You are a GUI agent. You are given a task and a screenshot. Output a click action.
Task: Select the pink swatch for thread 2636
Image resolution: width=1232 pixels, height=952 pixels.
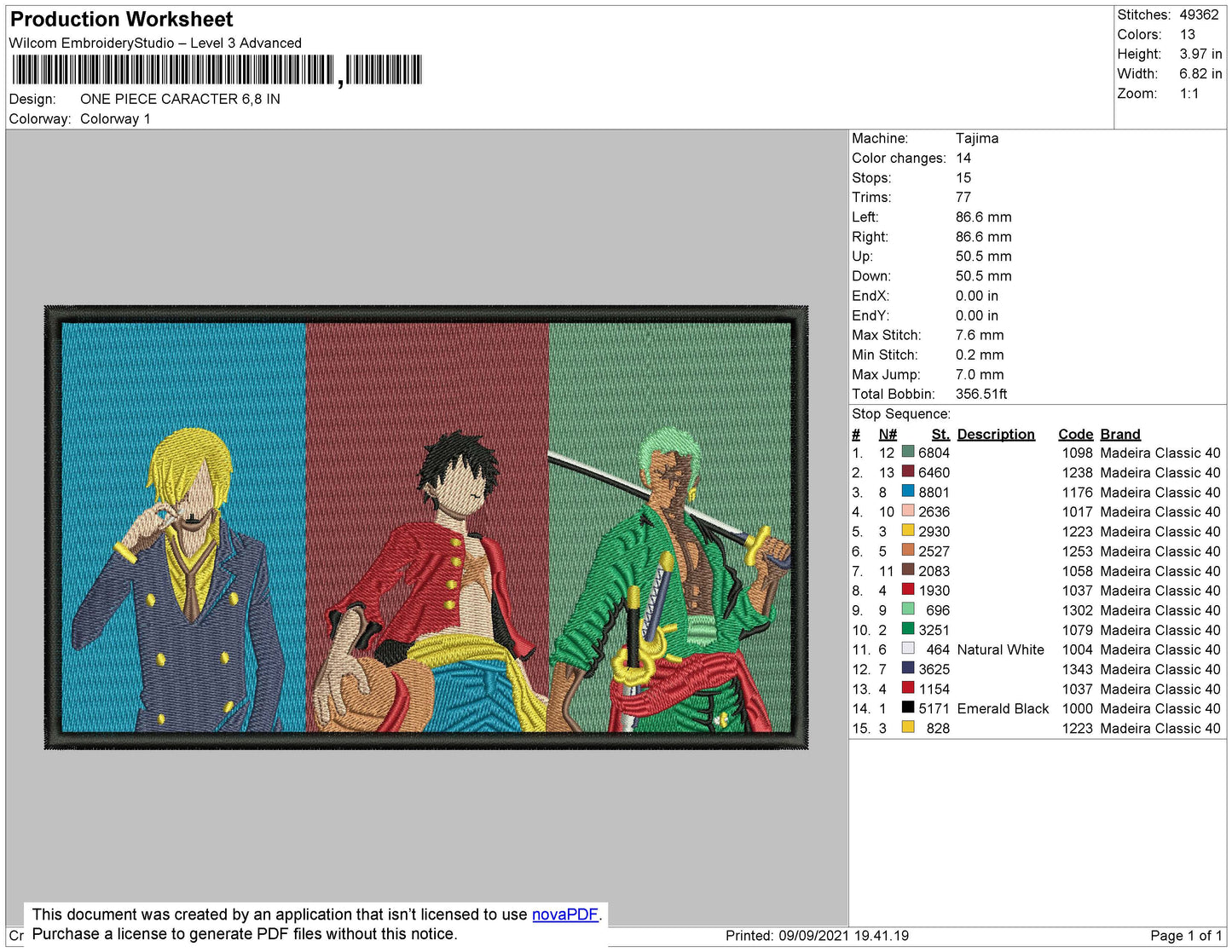point(908,511)
